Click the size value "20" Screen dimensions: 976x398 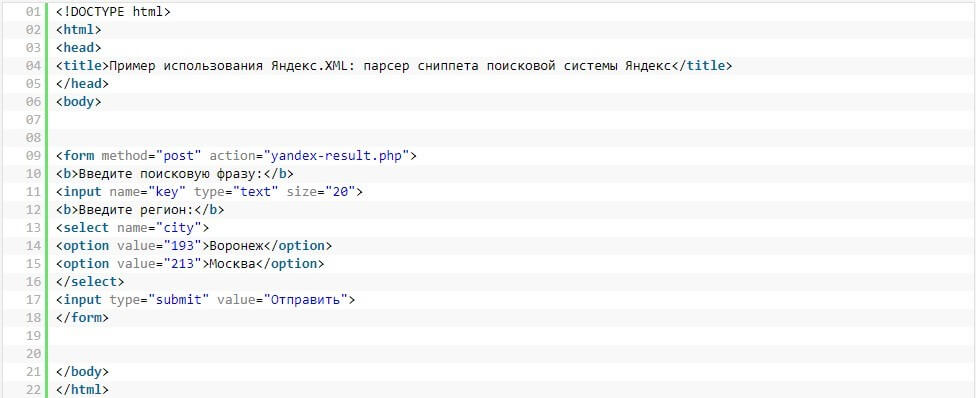[x=340, y=192]
